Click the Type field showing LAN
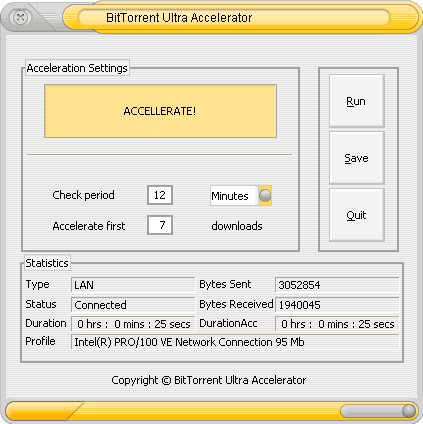The height and width of the screenshot is (424, 423). point(133,285)
